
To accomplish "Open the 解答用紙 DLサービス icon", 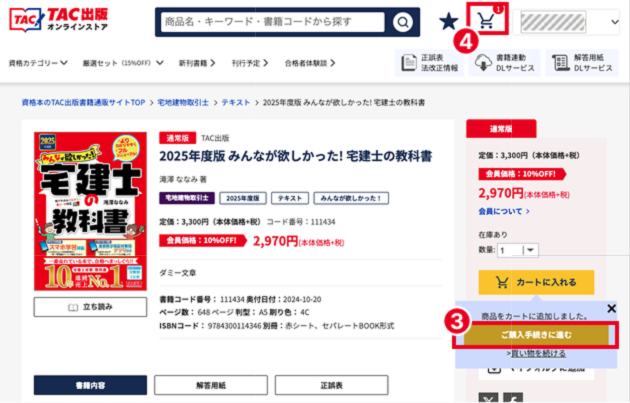I will 582,63.
